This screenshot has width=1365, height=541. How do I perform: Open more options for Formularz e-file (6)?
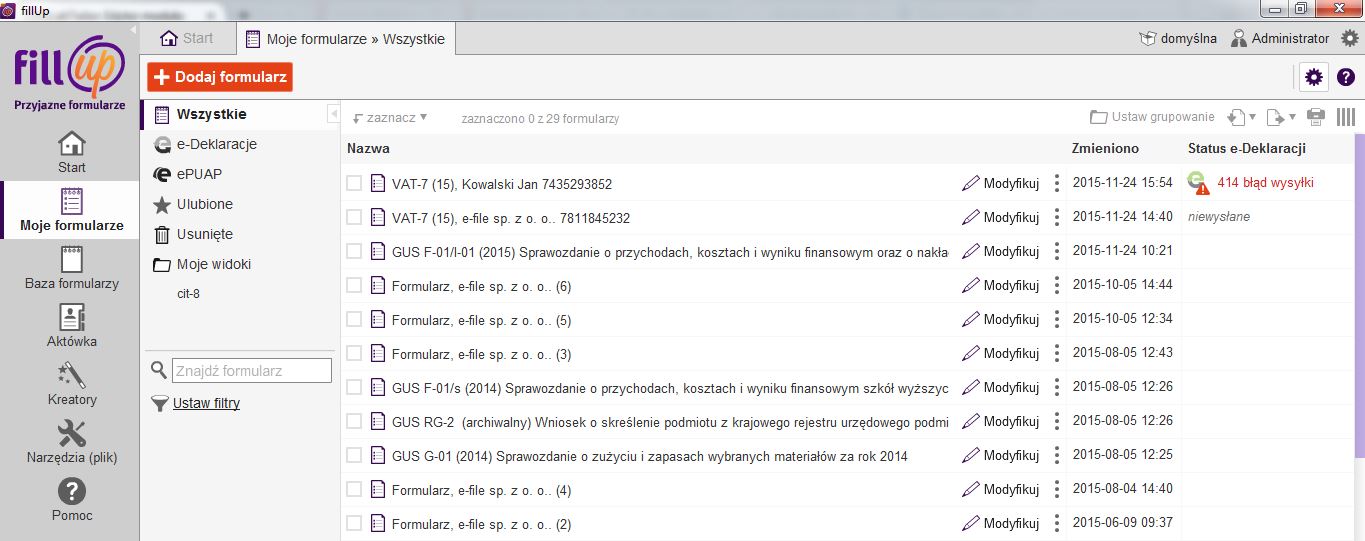coord(1056,285)
